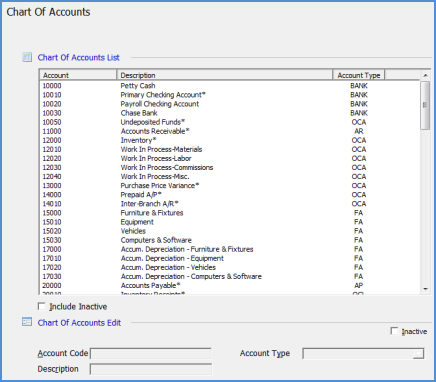The width and height of the screenshot is (436, 382).
Task: Select the Primary Checking Account row
Action: coord(230,95)
